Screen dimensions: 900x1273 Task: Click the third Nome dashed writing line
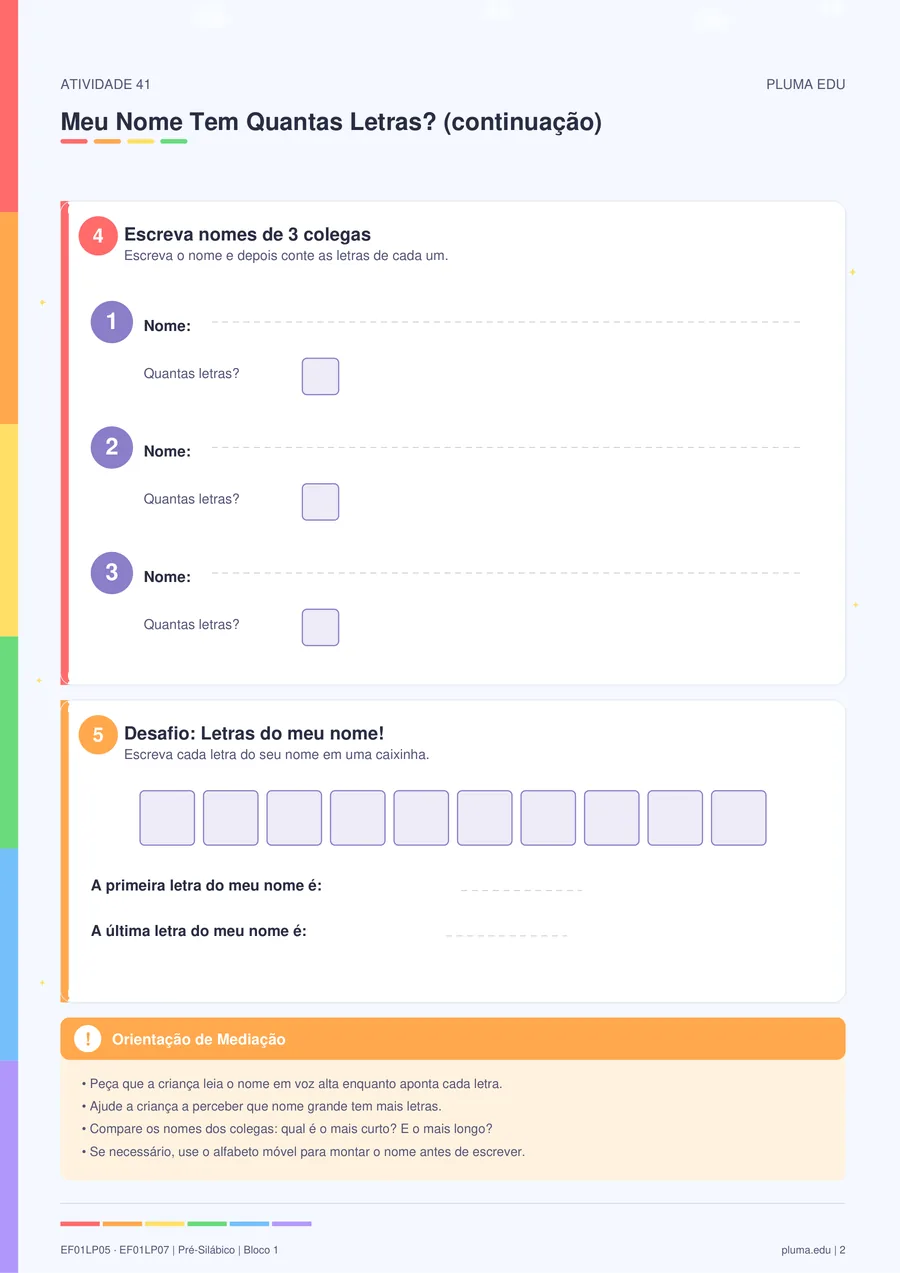pyautogui.click(x=506, y=573)
